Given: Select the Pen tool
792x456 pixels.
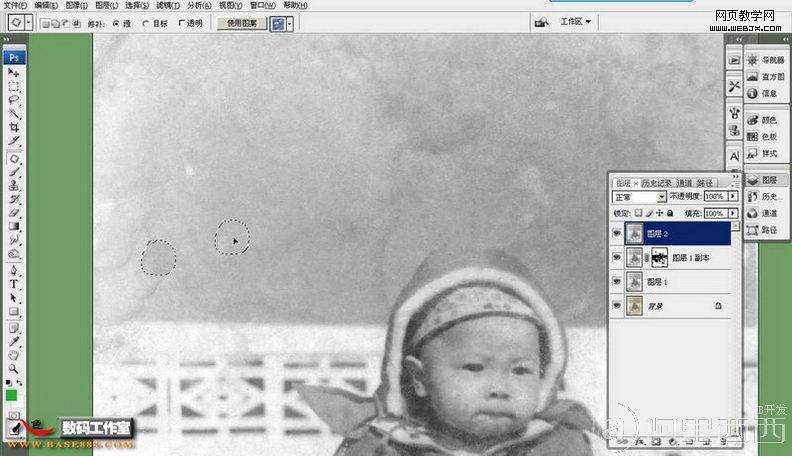Looking at the screenshot, I should 14,271.
